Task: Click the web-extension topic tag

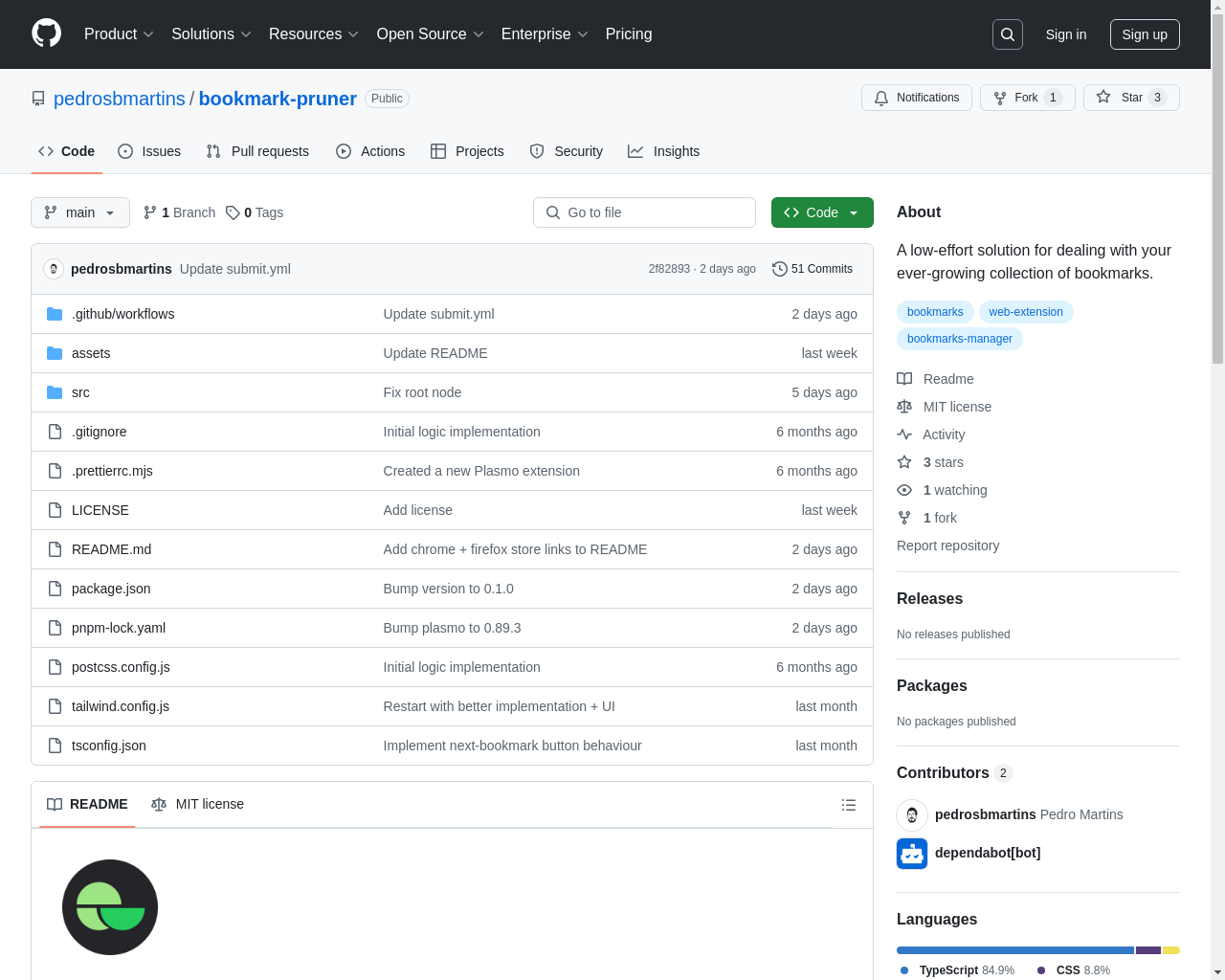Action: 1026,312
